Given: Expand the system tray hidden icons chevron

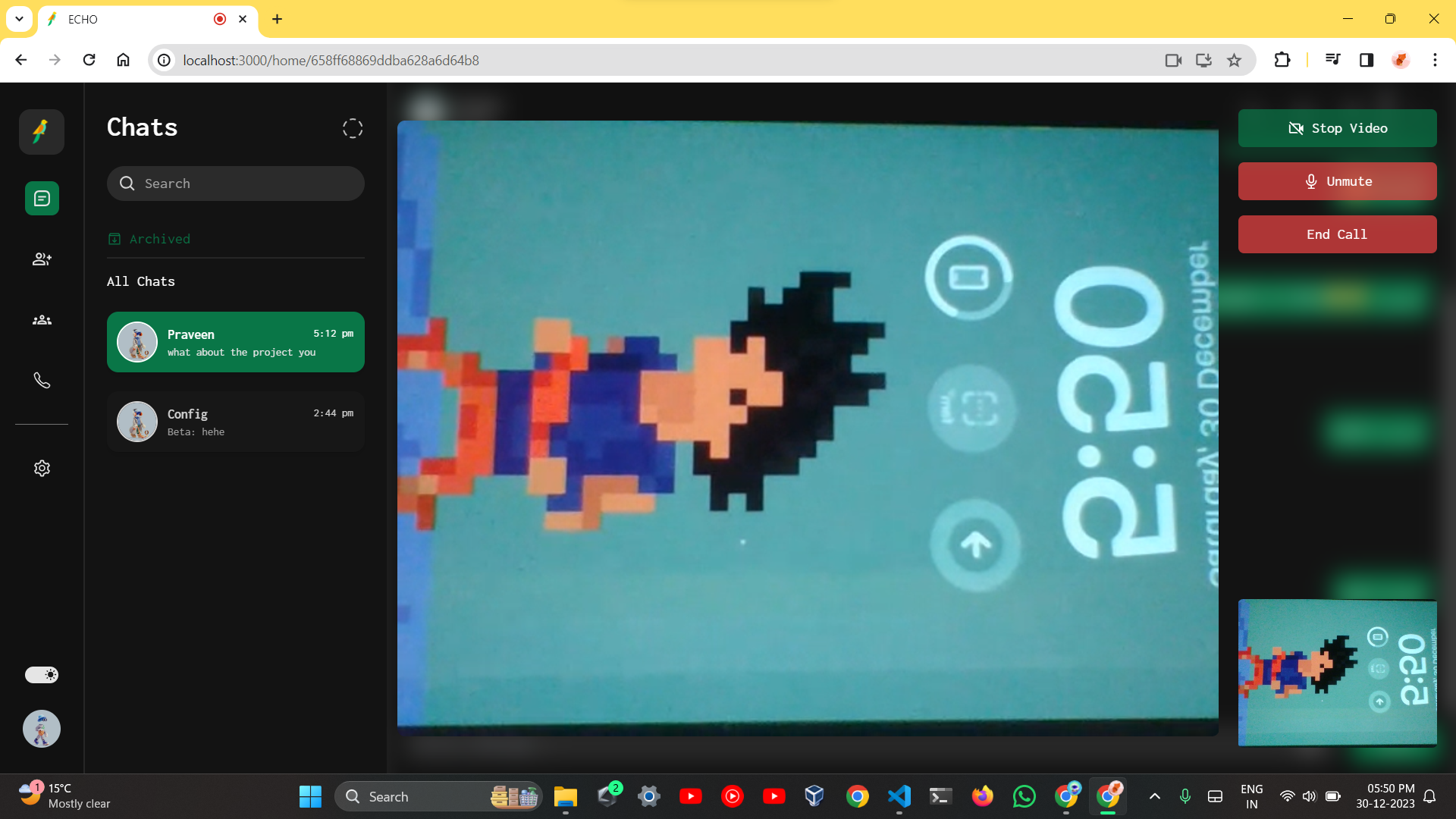Looking at the screenshot, I should click(x=1154, y=796).
